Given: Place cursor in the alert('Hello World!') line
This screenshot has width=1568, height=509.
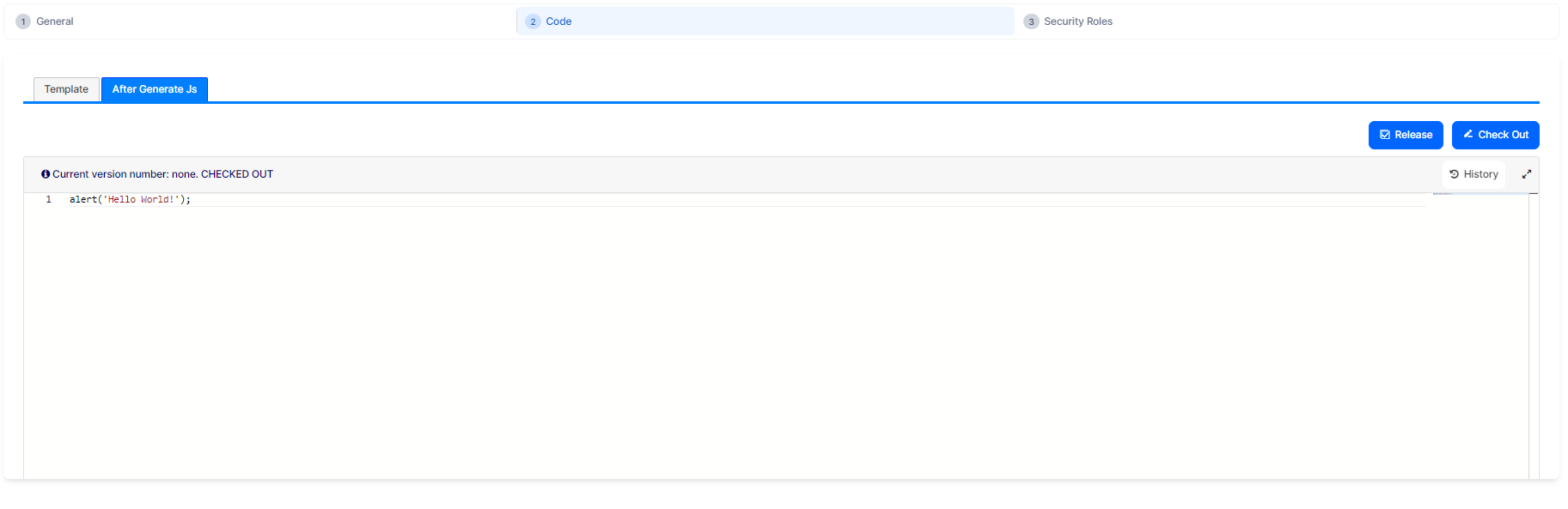Looking at the screenshot, I should (x=130, y=199).
